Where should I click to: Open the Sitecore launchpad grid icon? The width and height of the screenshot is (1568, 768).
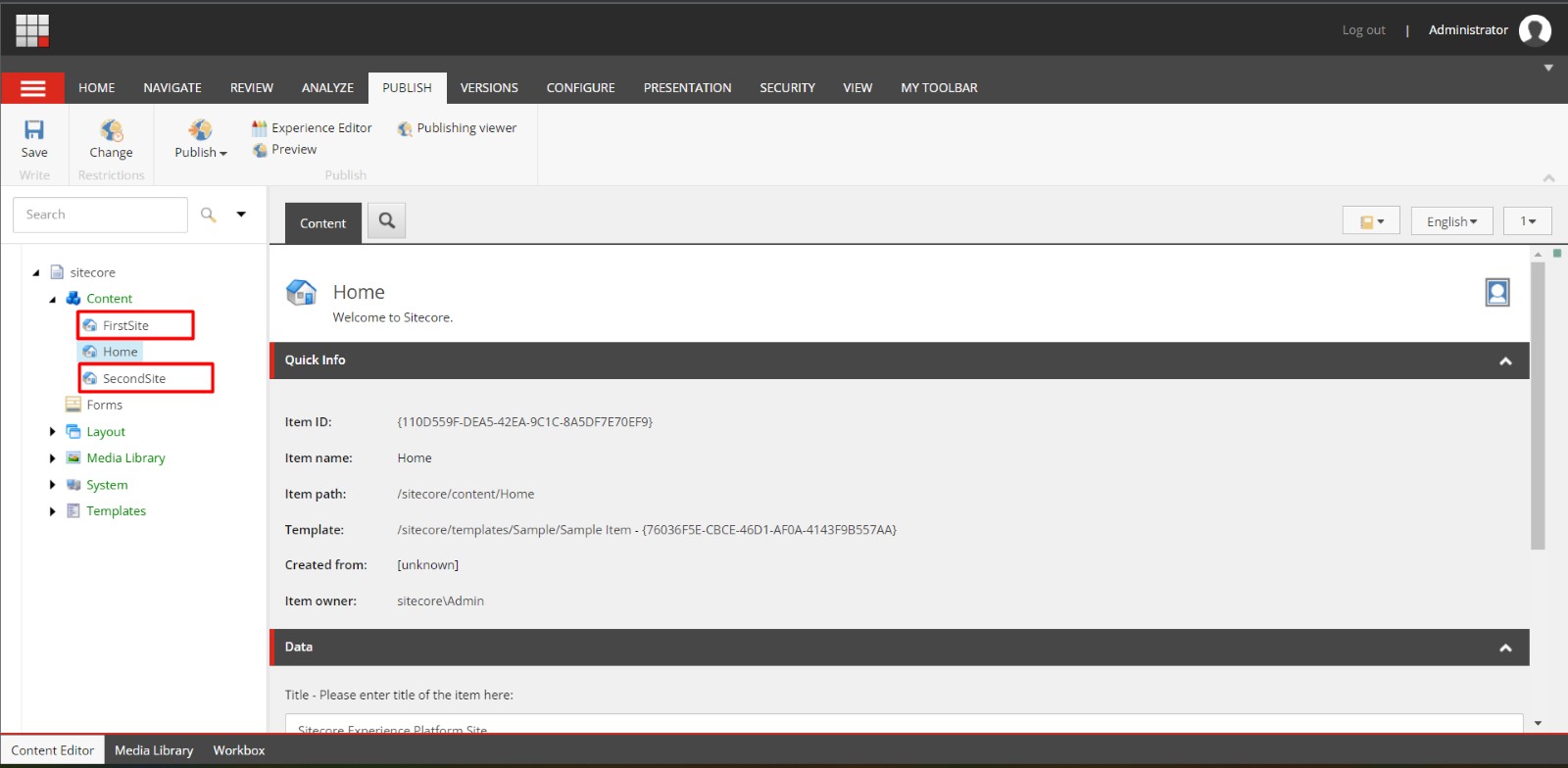click(x=32, y=30)
